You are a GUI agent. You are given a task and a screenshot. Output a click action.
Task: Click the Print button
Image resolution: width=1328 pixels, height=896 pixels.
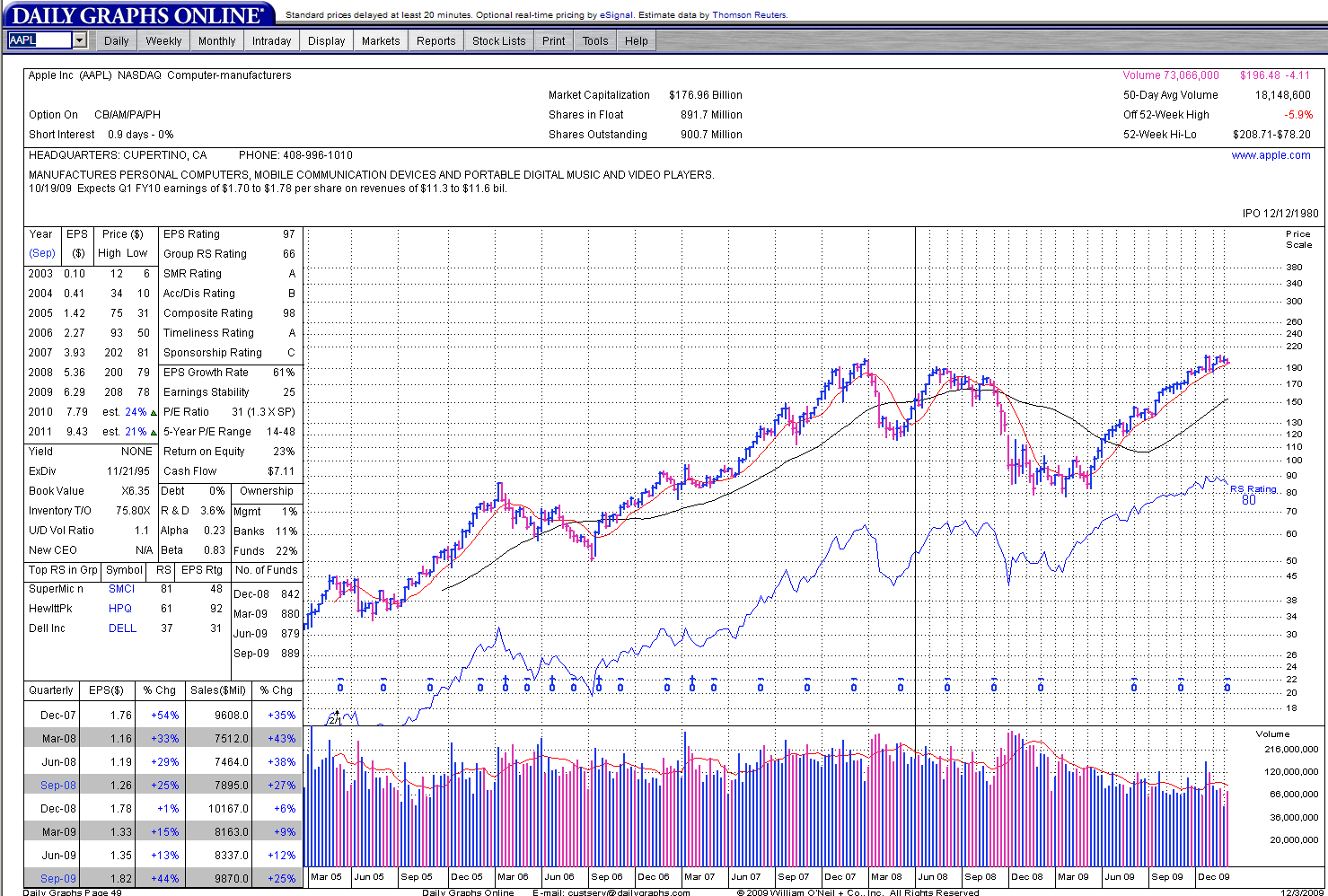(554, 41)
